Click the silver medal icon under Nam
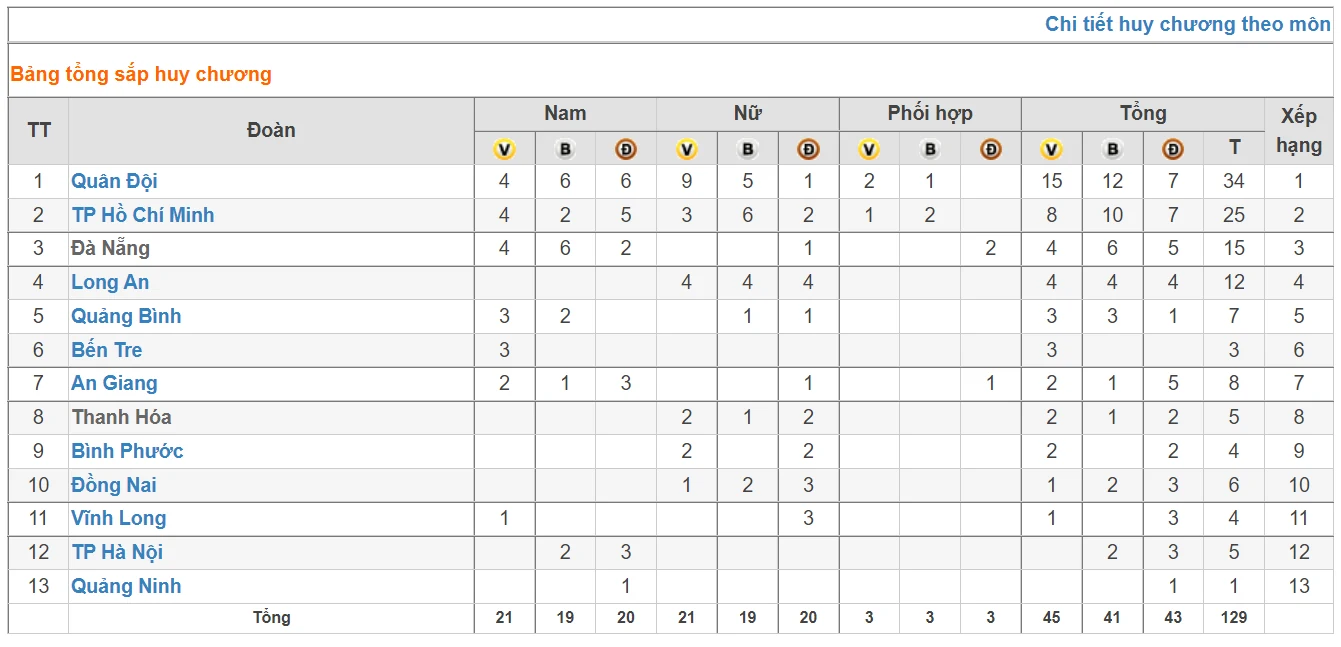Viewport: 1341px width, 647px height. [x=565, y=149]
